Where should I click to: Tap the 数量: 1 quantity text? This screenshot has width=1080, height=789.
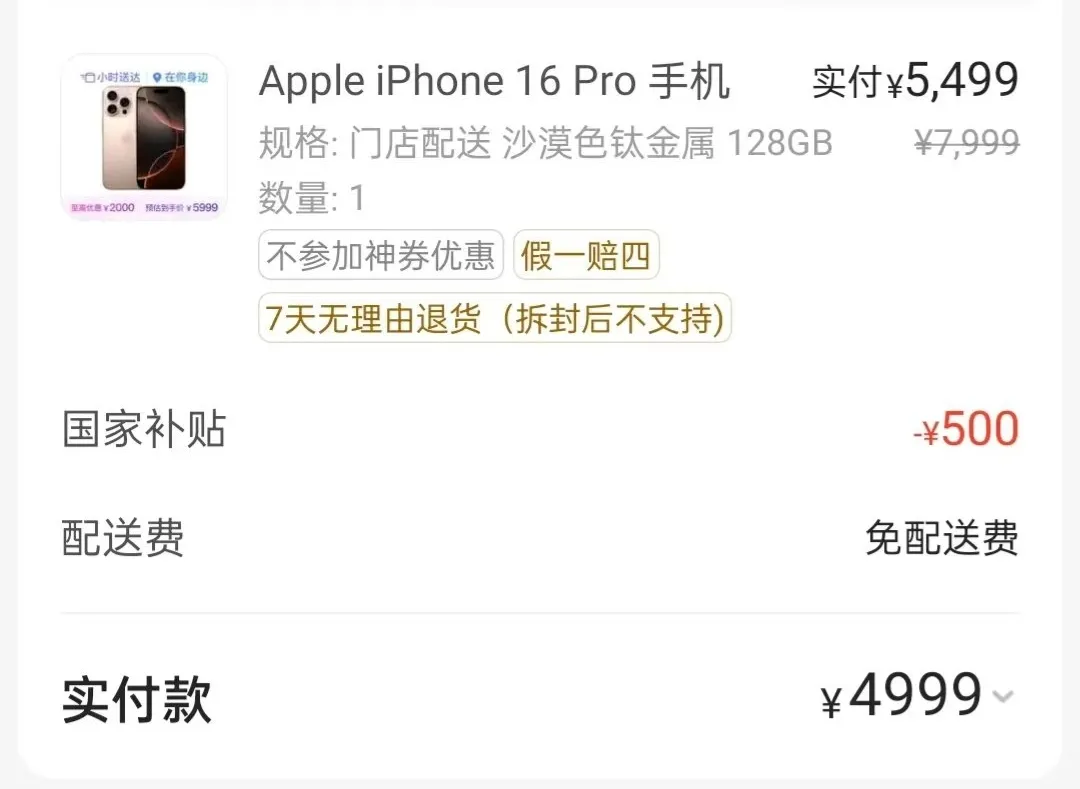[x=311, y=198]
